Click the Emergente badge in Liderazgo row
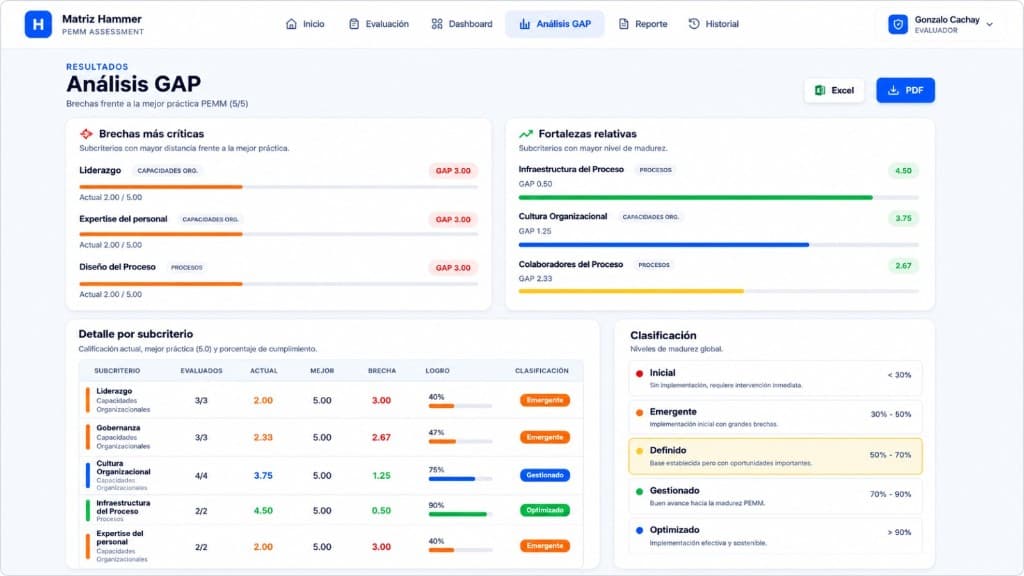 (545, 400)
